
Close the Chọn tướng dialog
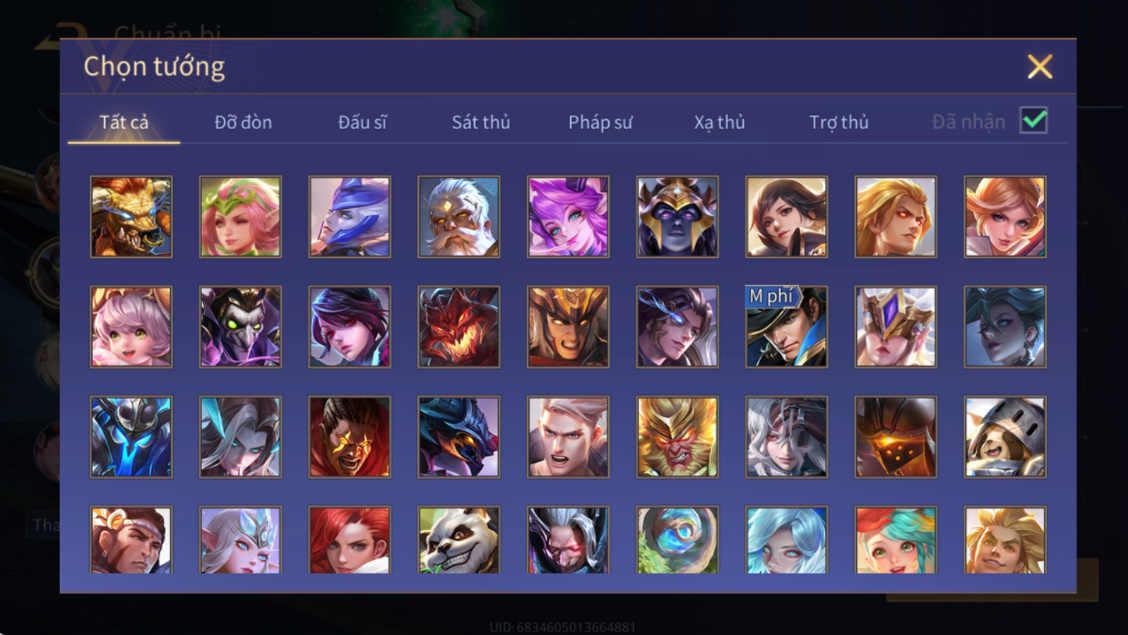(x=1040, y=67)
